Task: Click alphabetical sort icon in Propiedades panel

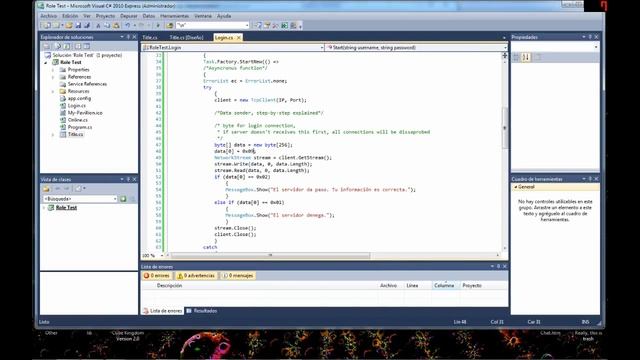Action: click(526, 58)
